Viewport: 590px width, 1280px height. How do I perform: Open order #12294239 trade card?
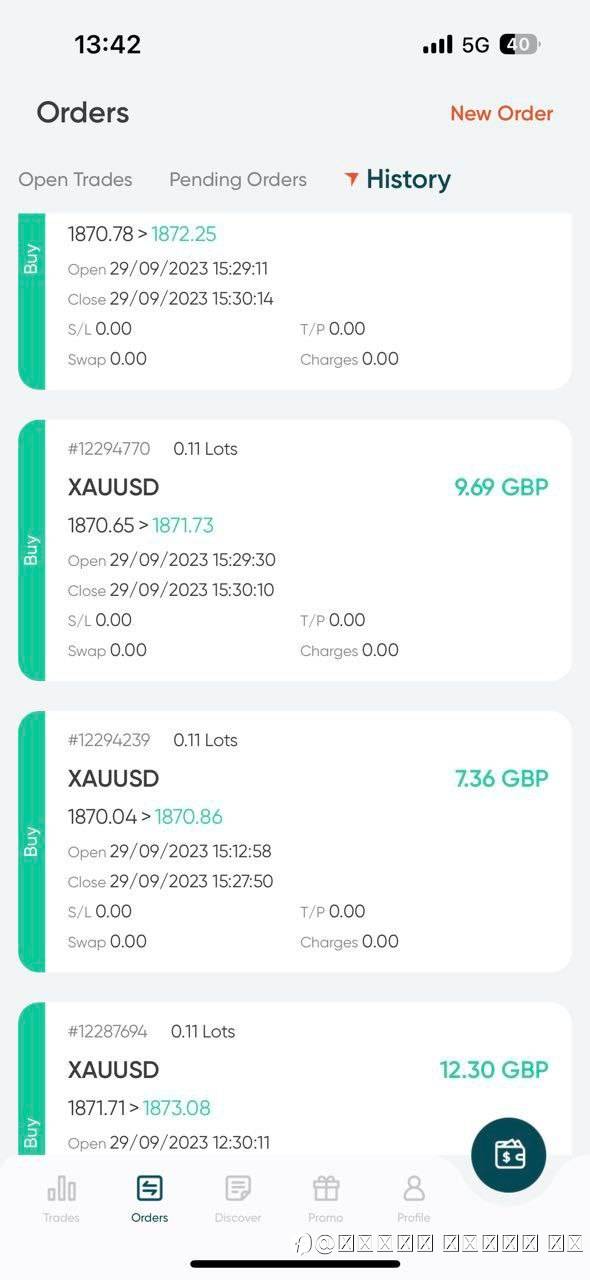(x=295, y=841)
